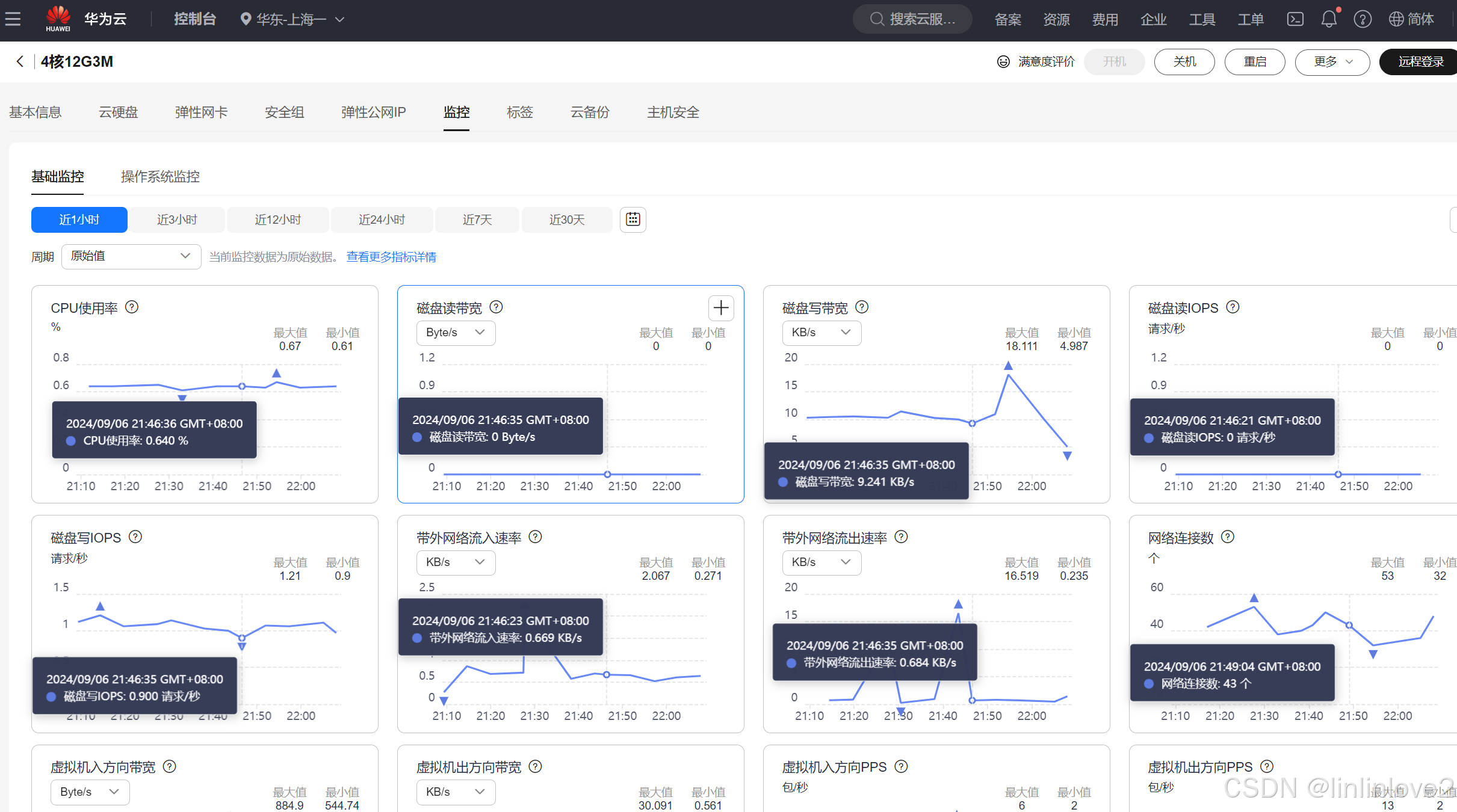Expand the 磁盘读带宽 unit KB/s dropdown
The height and width of the screenshot is (812, 1457).
453,333
